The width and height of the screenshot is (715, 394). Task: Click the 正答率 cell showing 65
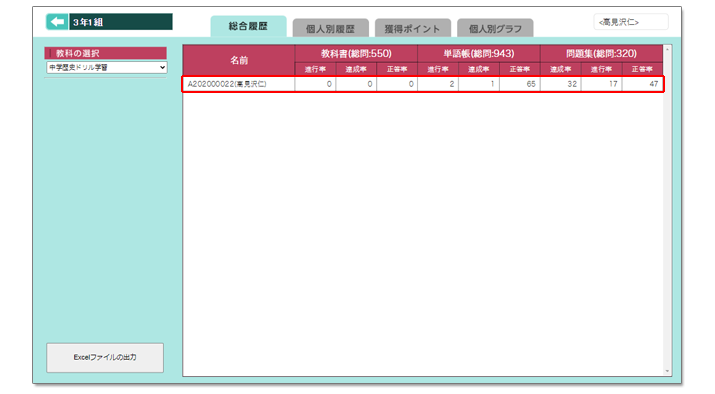[x=519, y=84]
